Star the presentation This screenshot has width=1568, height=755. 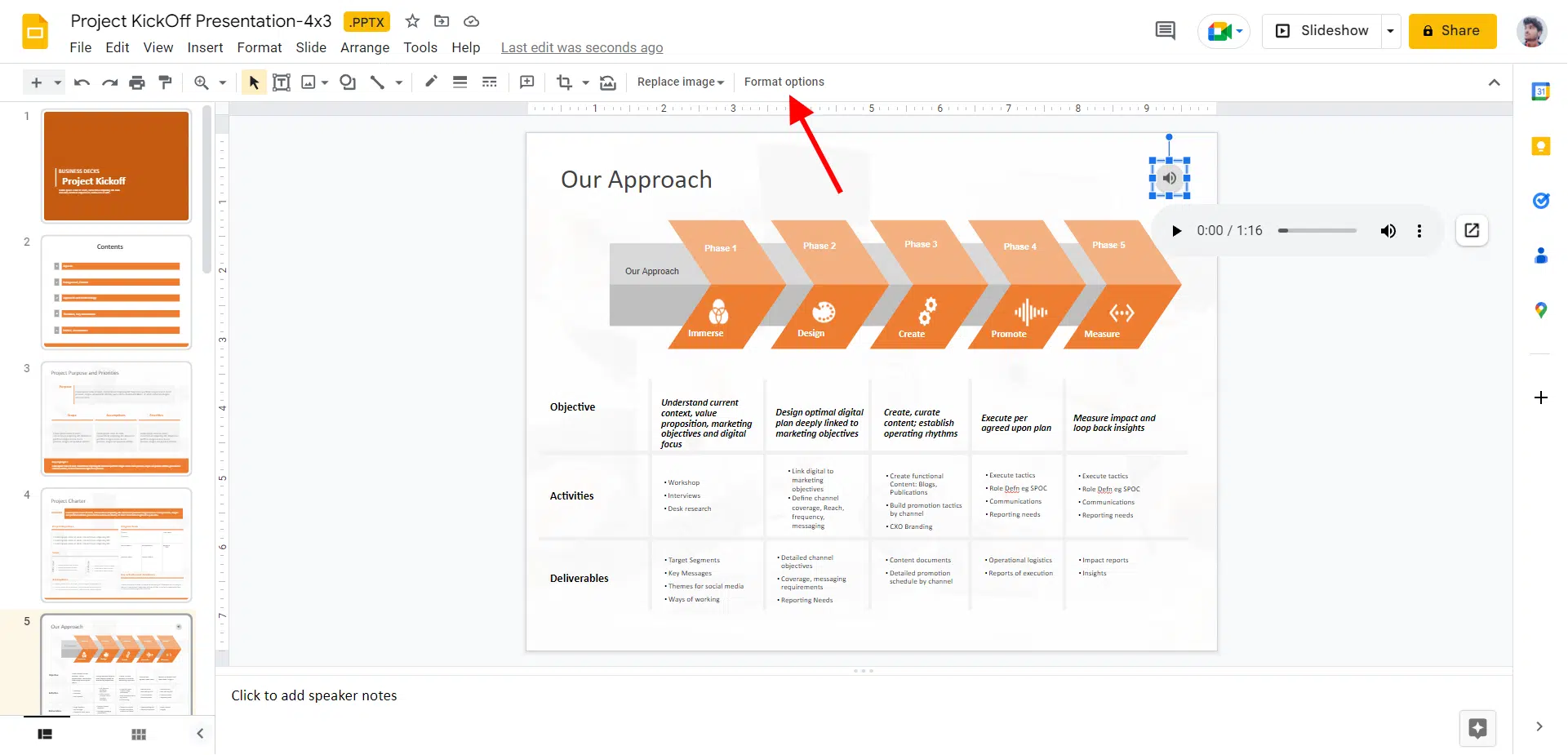[x=412, y=21]
